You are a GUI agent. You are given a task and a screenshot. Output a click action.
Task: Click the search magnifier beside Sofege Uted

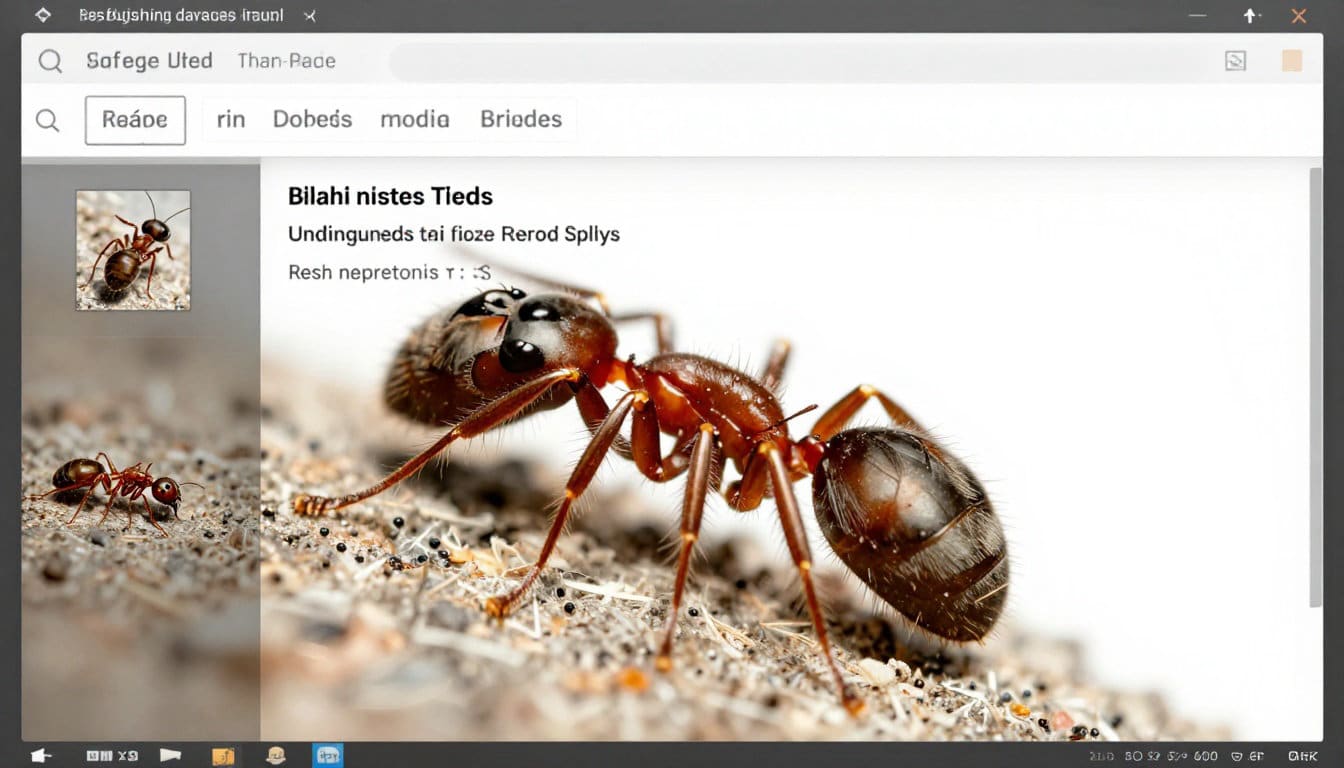[50, 61]
